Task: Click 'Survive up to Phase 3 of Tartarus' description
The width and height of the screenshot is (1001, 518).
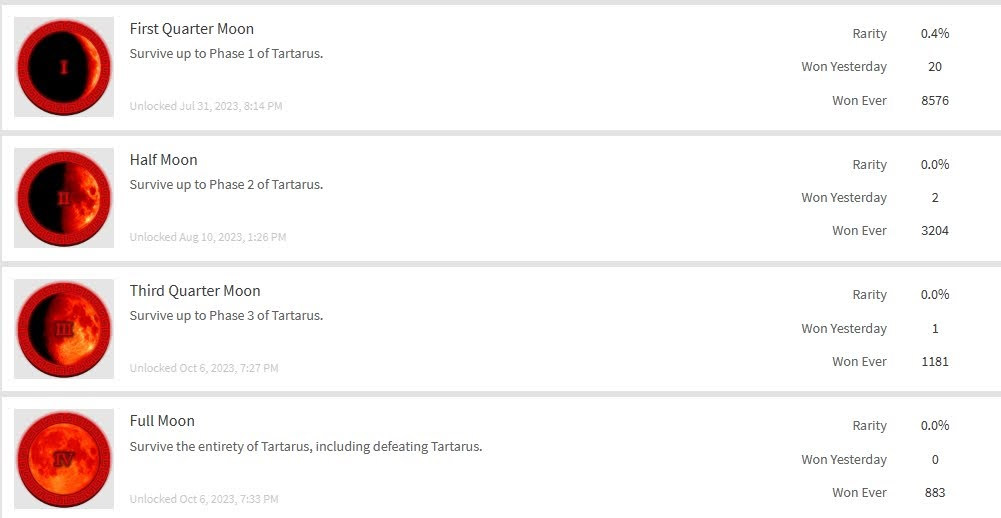Action: (x=226, y=316)
